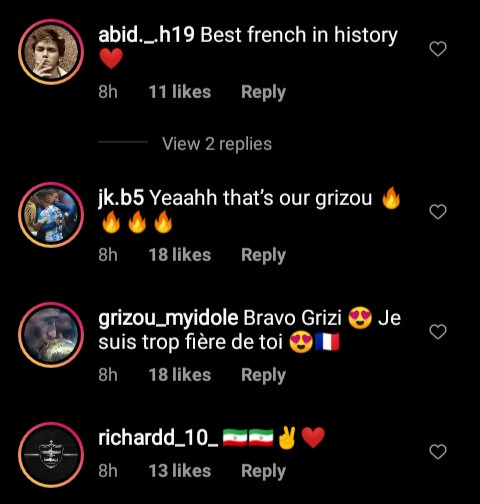Viewport: 480px width, 504px height.
Task: Open jk.b5's profile avatar
Action: (51, 215)
